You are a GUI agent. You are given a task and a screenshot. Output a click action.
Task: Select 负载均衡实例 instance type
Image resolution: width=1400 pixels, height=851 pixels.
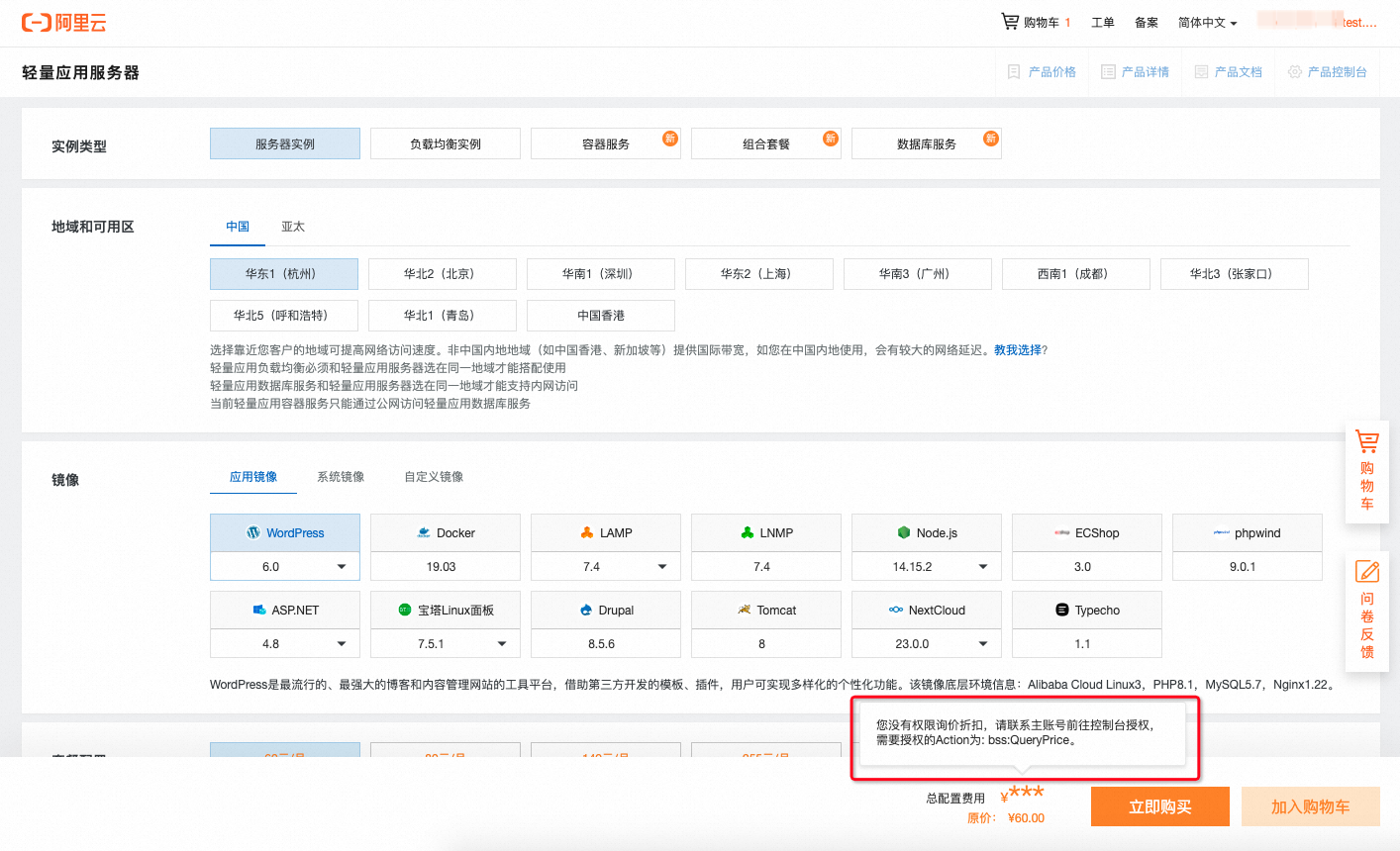click(x=446, y=143)
